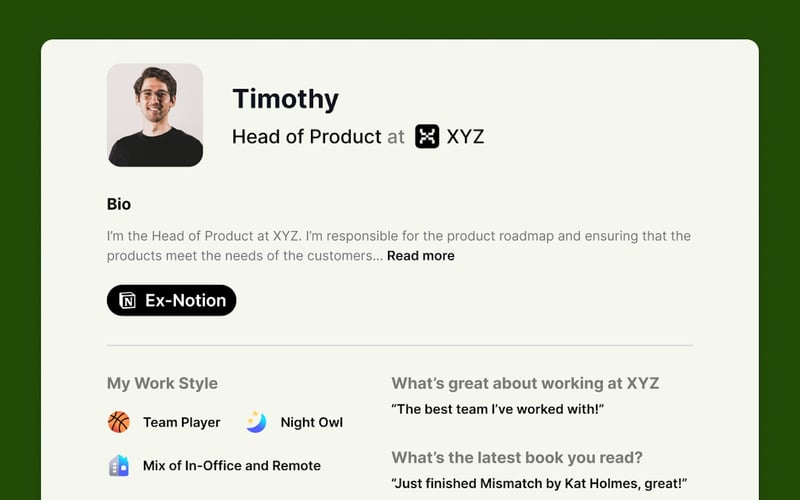Click the Bio section heading
800x500 pixels.
[119, 204]
